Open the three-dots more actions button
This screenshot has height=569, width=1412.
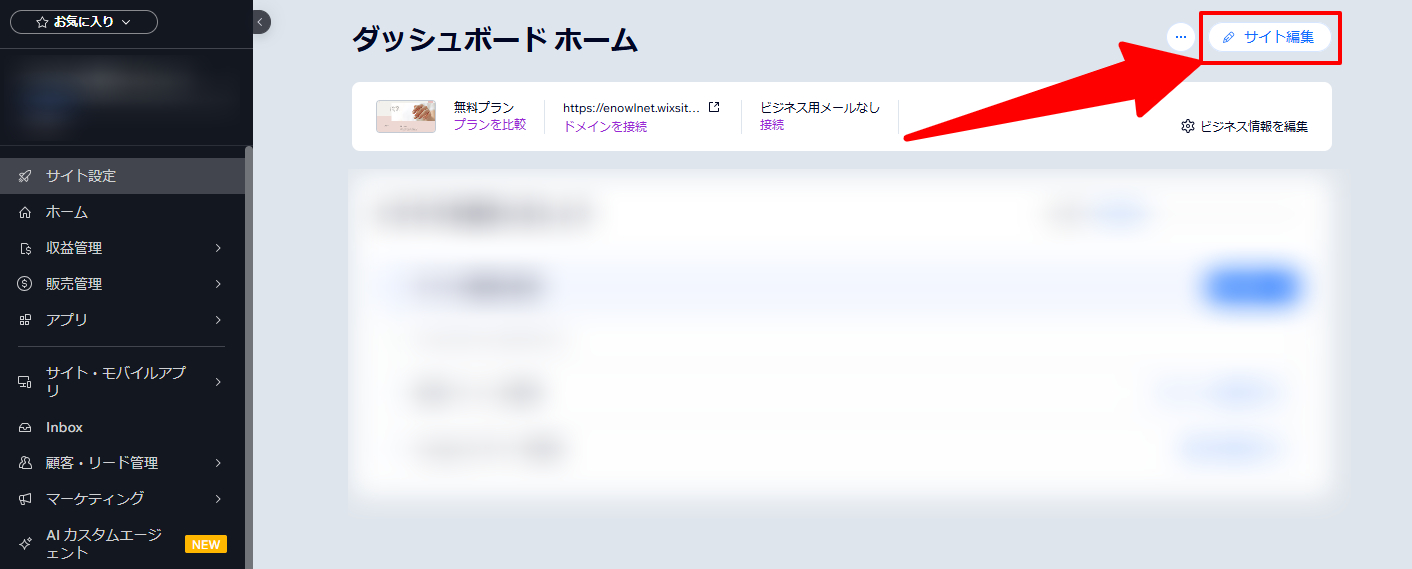tap(1181, 37)
